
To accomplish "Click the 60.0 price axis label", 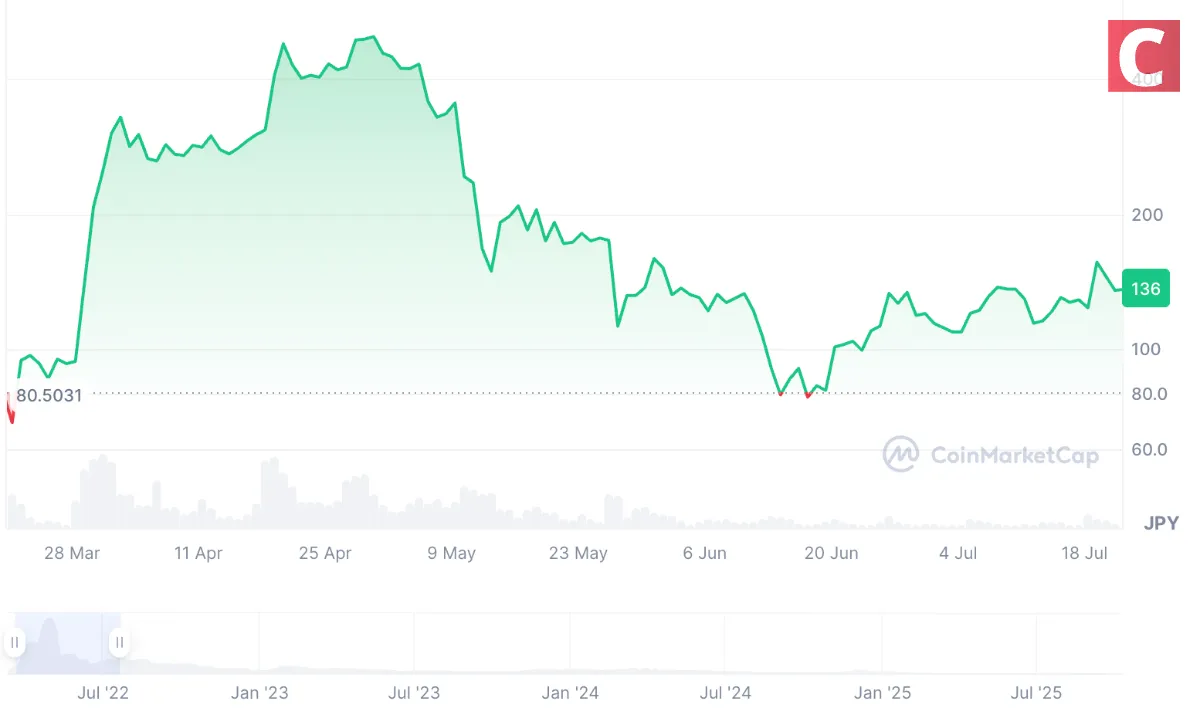I will coord(1148,450).
